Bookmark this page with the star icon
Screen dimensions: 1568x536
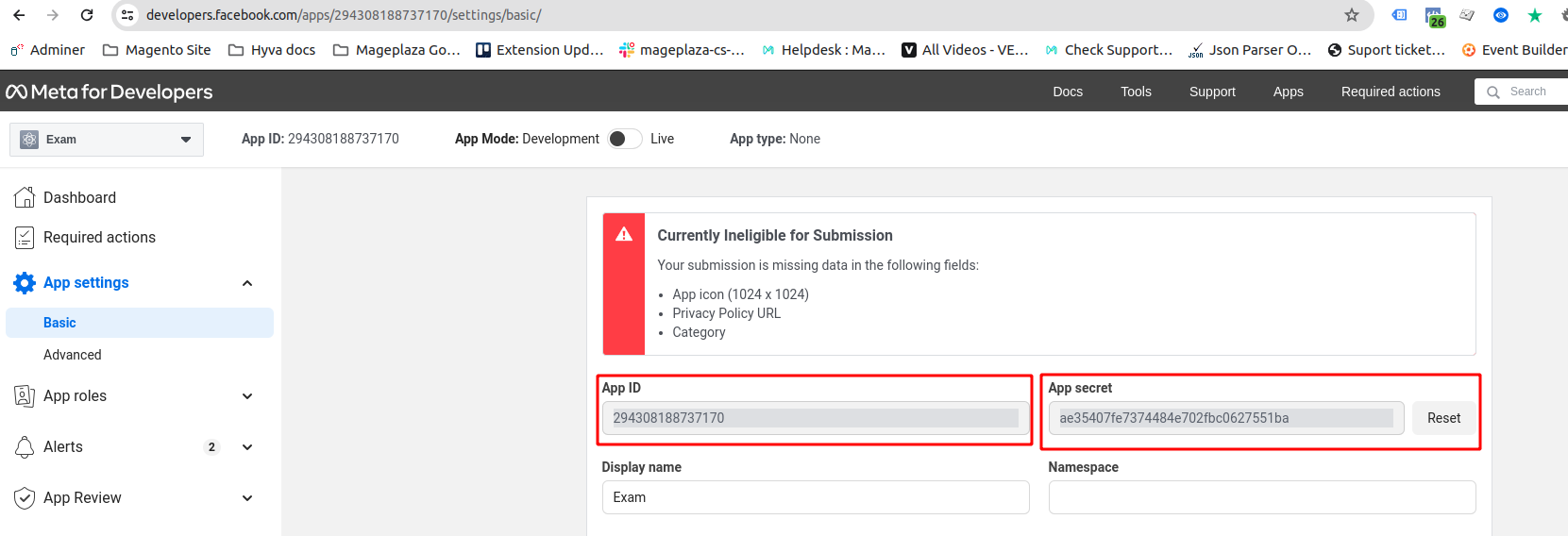(x=1352, y=15)
